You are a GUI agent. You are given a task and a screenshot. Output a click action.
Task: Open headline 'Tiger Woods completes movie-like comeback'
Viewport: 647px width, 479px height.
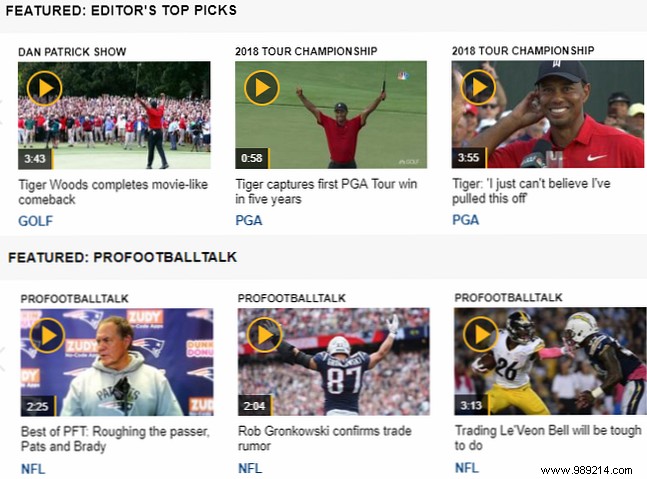(x=113, y=192)
